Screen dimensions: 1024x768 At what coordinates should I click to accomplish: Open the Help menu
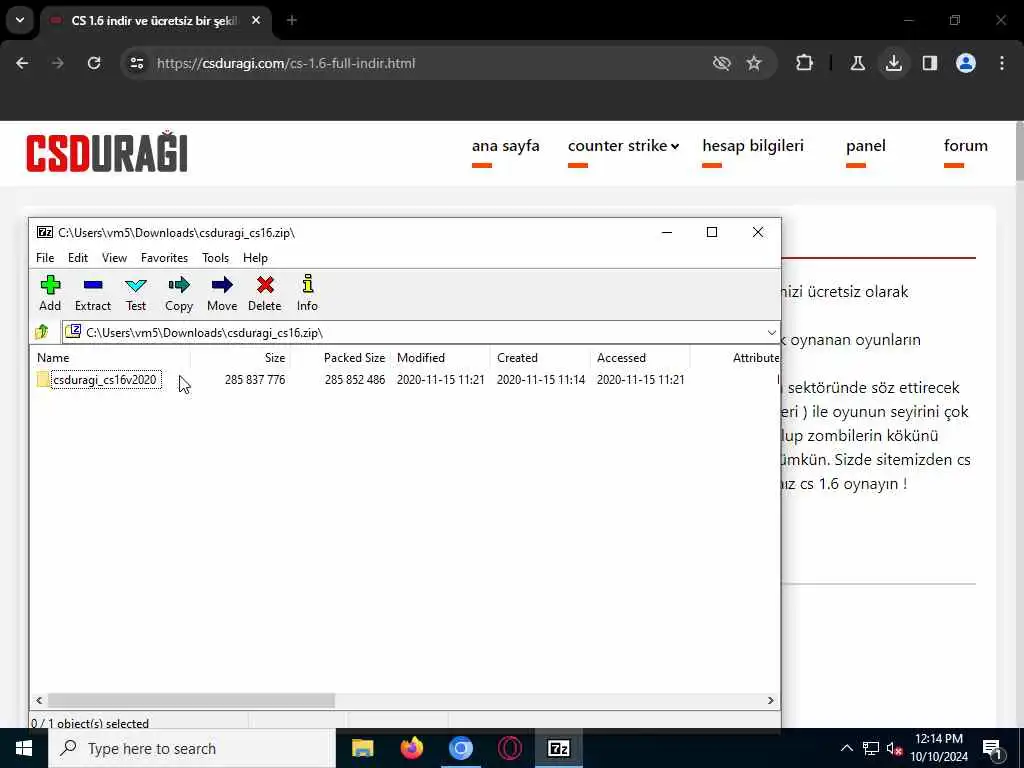(x=255, y=258)
